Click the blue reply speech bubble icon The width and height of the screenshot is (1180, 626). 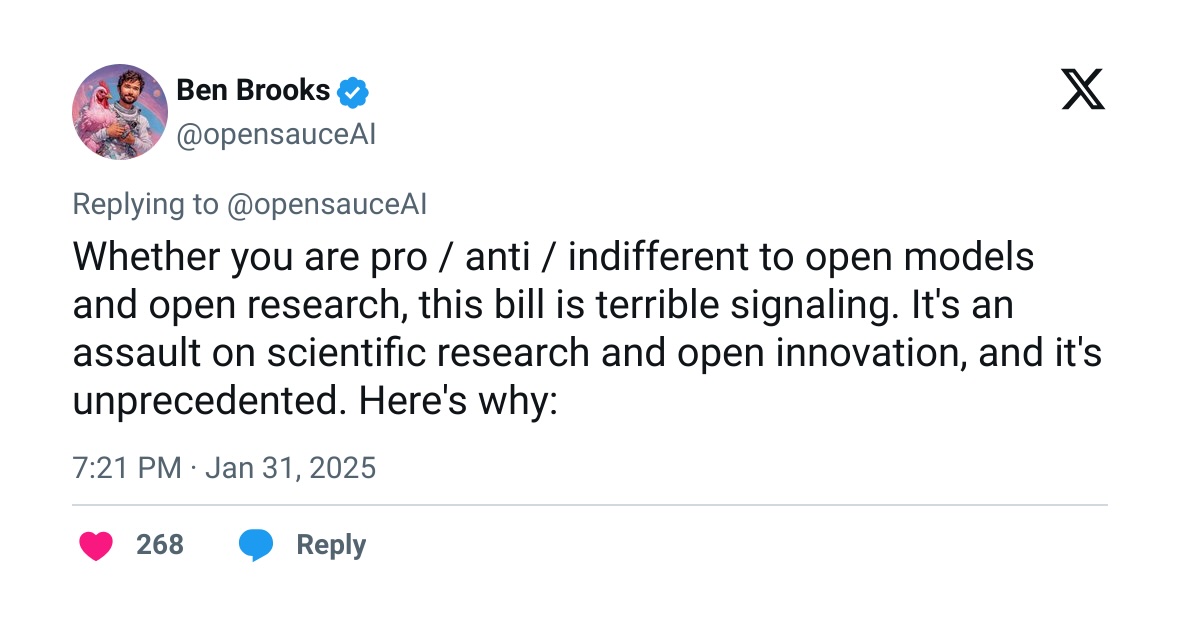point(256,545)
